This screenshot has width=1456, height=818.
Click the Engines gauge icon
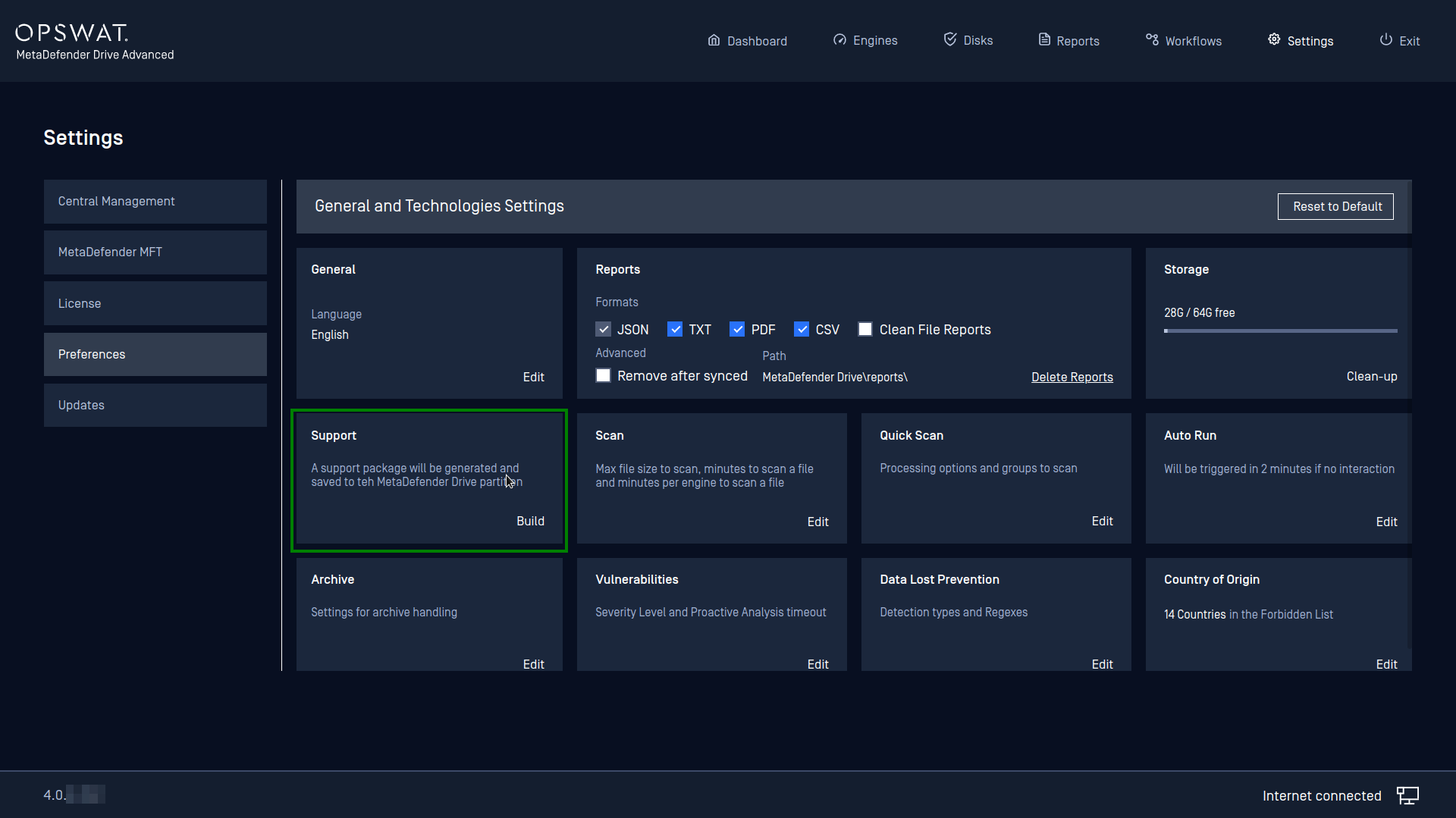point(839,40)
